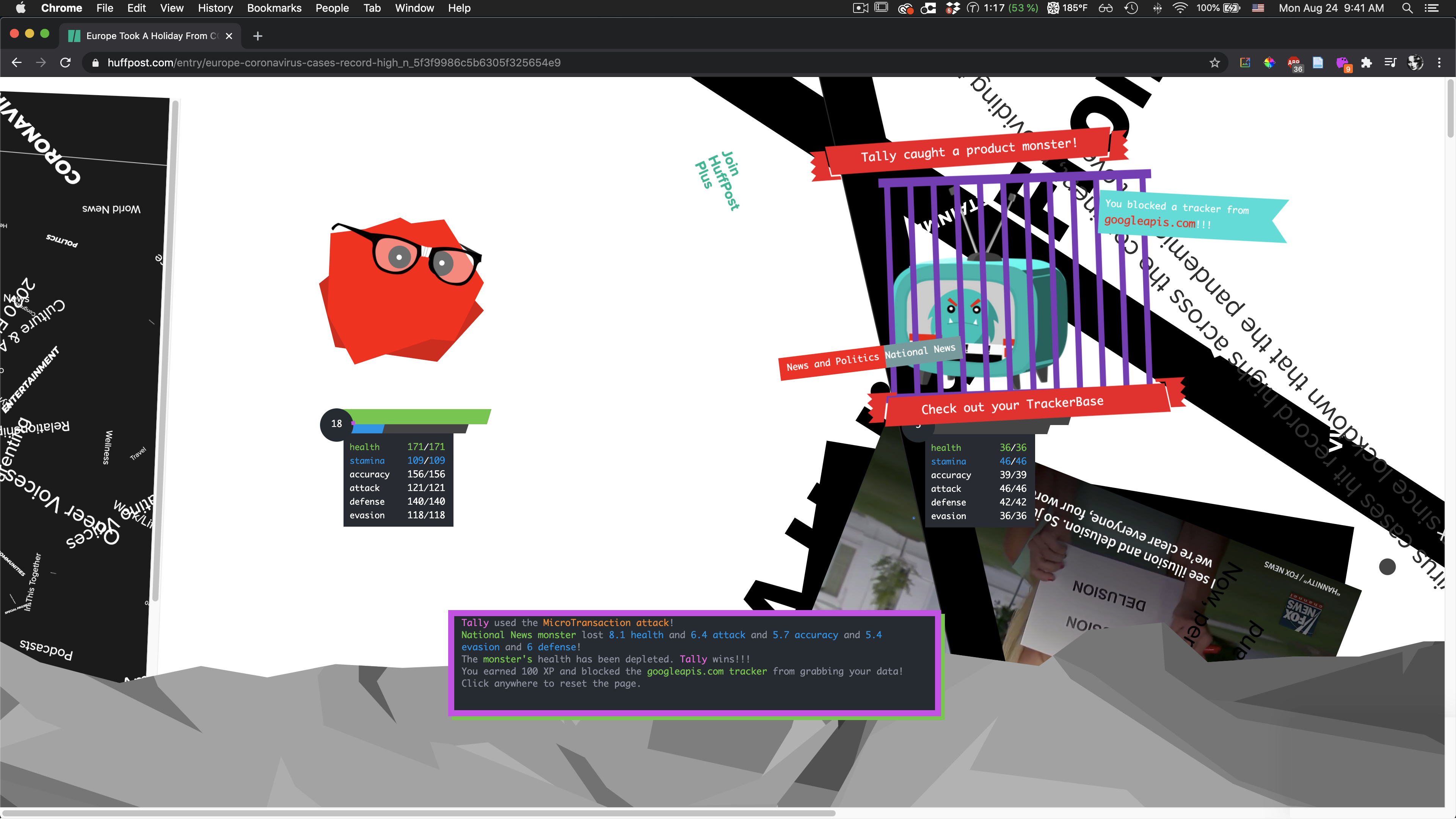The height and width of the screenshot is (819, 1456).
Task: Open the Chrome application menu
Action: pos(61,8)
